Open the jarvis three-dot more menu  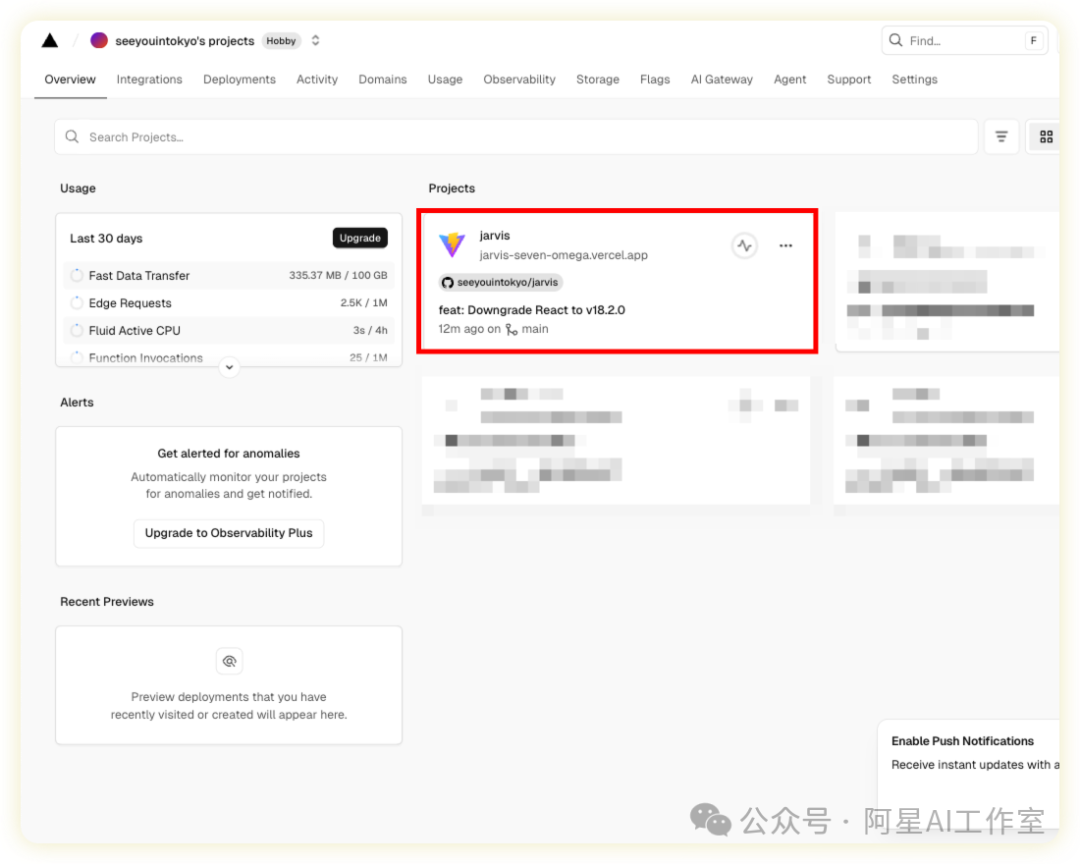786,245
